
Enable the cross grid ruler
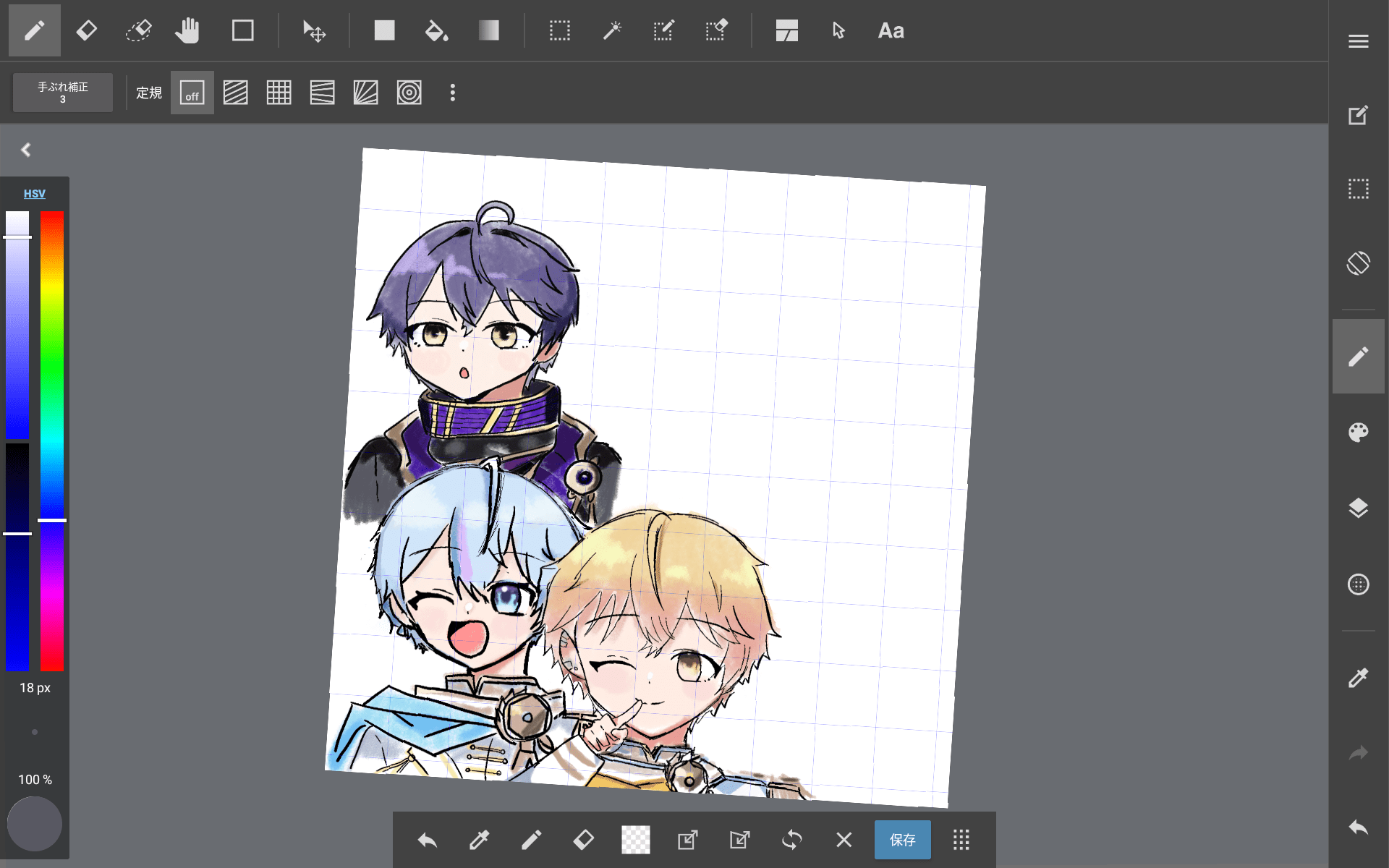tap(279, 93)
